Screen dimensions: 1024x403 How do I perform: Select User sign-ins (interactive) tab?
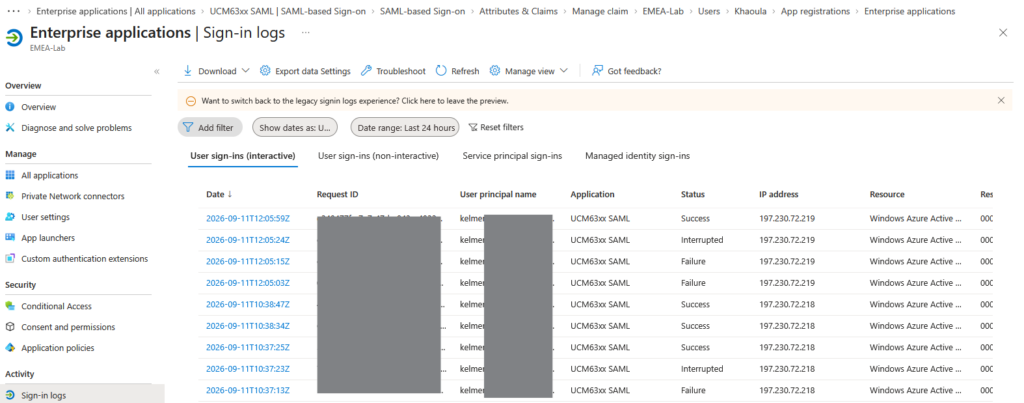tap(243, 156)
